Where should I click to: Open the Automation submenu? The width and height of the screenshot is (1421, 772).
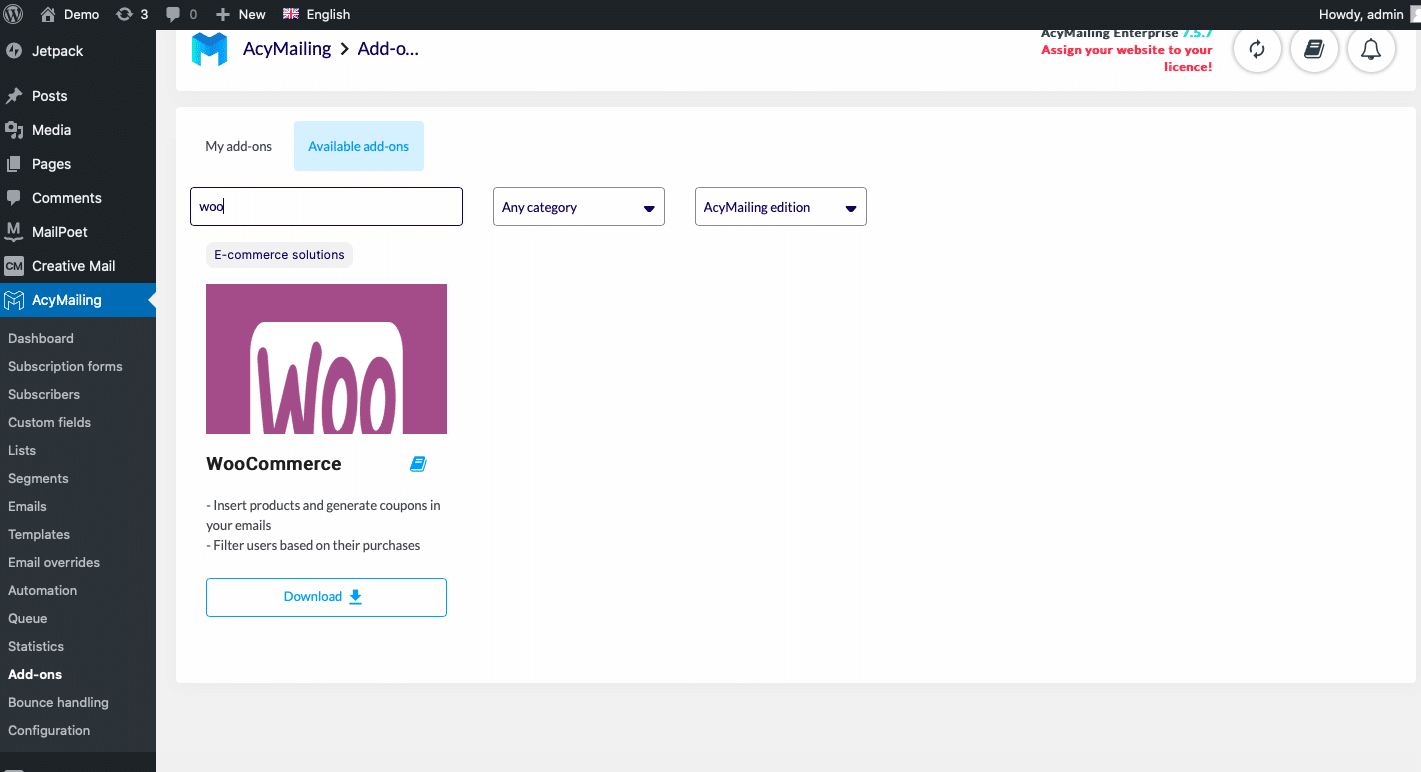[42, 590]
